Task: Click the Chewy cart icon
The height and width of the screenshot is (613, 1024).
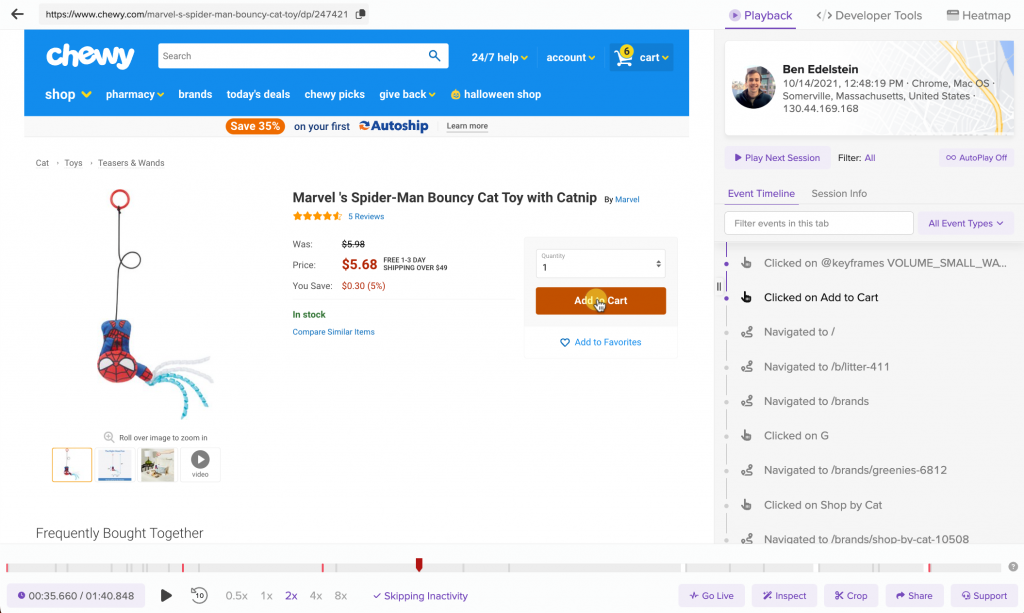Action: click(624, 57)
